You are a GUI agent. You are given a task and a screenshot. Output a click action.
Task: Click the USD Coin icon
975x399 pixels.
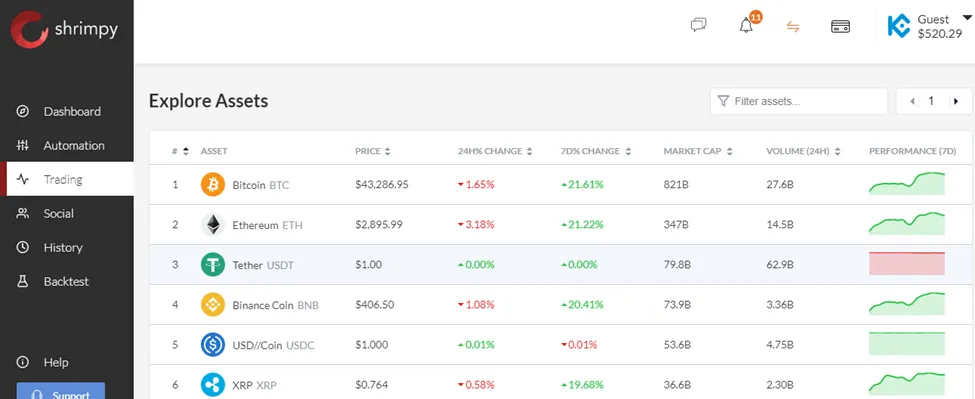click(x=212, y=344)
